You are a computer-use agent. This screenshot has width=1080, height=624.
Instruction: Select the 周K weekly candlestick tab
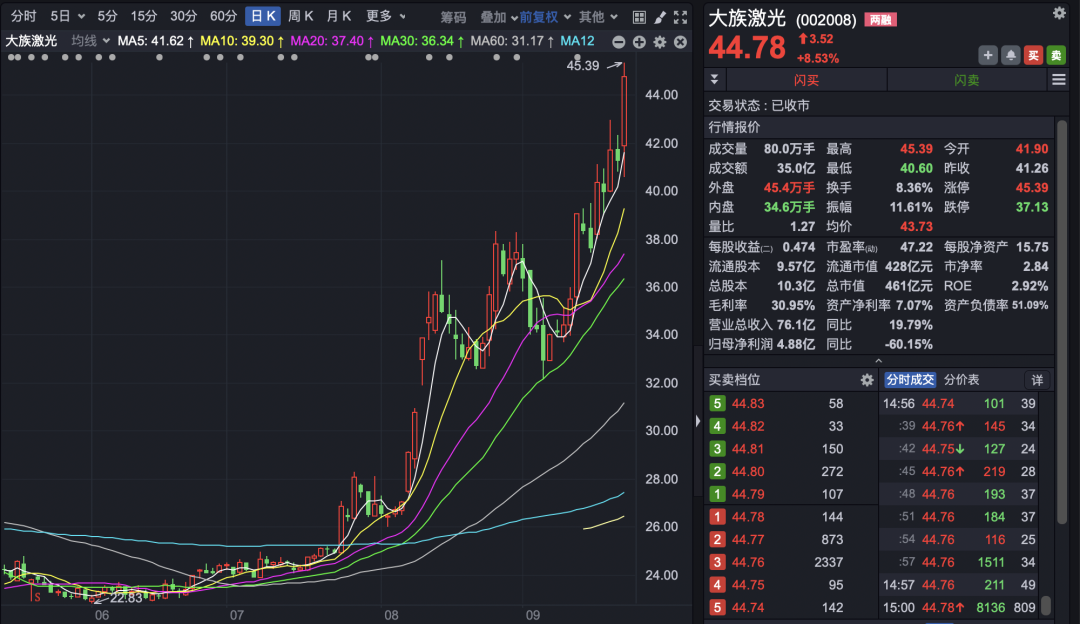pyautogui.click(x=301, y=17)
